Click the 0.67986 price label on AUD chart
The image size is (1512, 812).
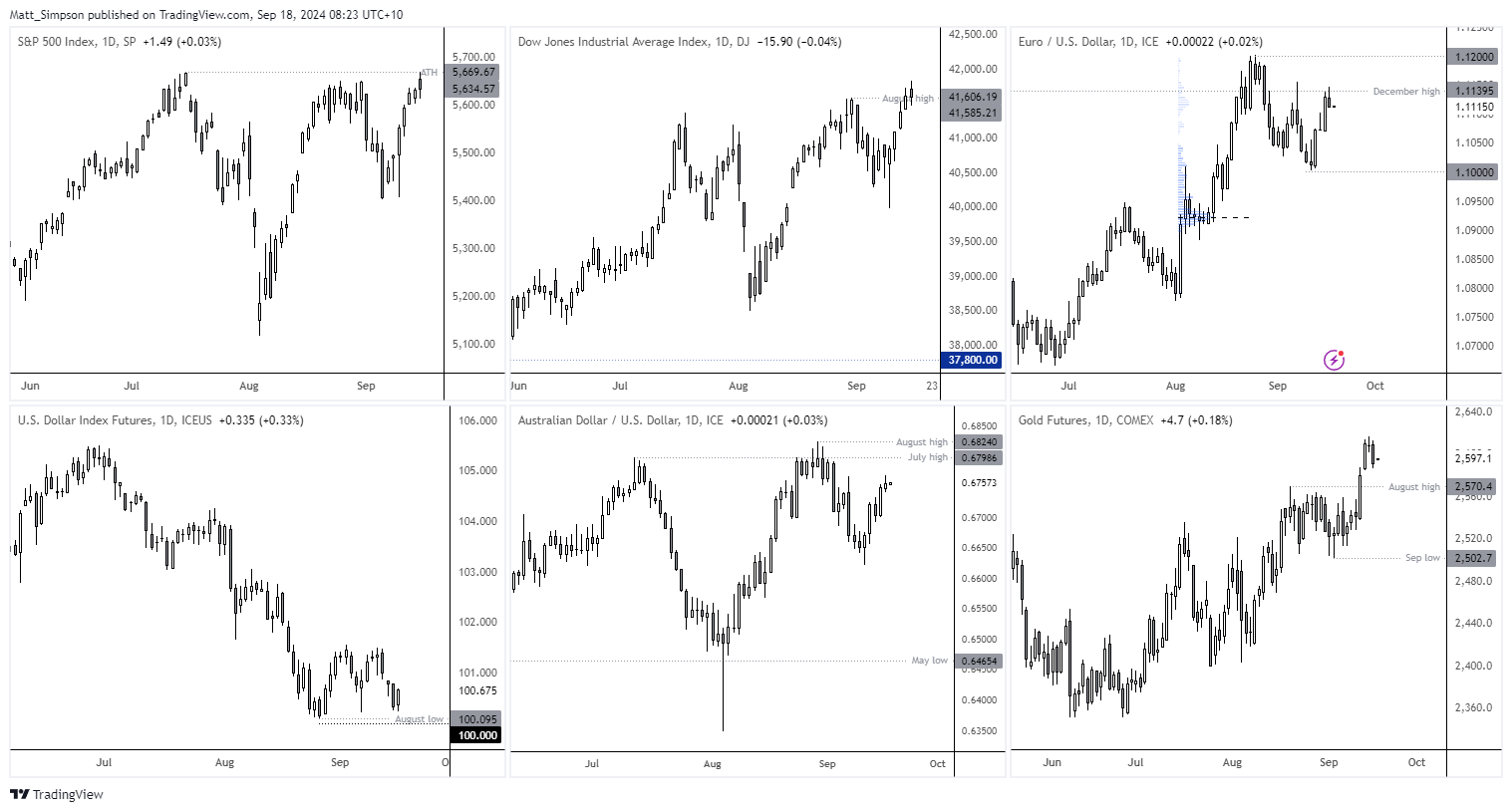[979, 458]
